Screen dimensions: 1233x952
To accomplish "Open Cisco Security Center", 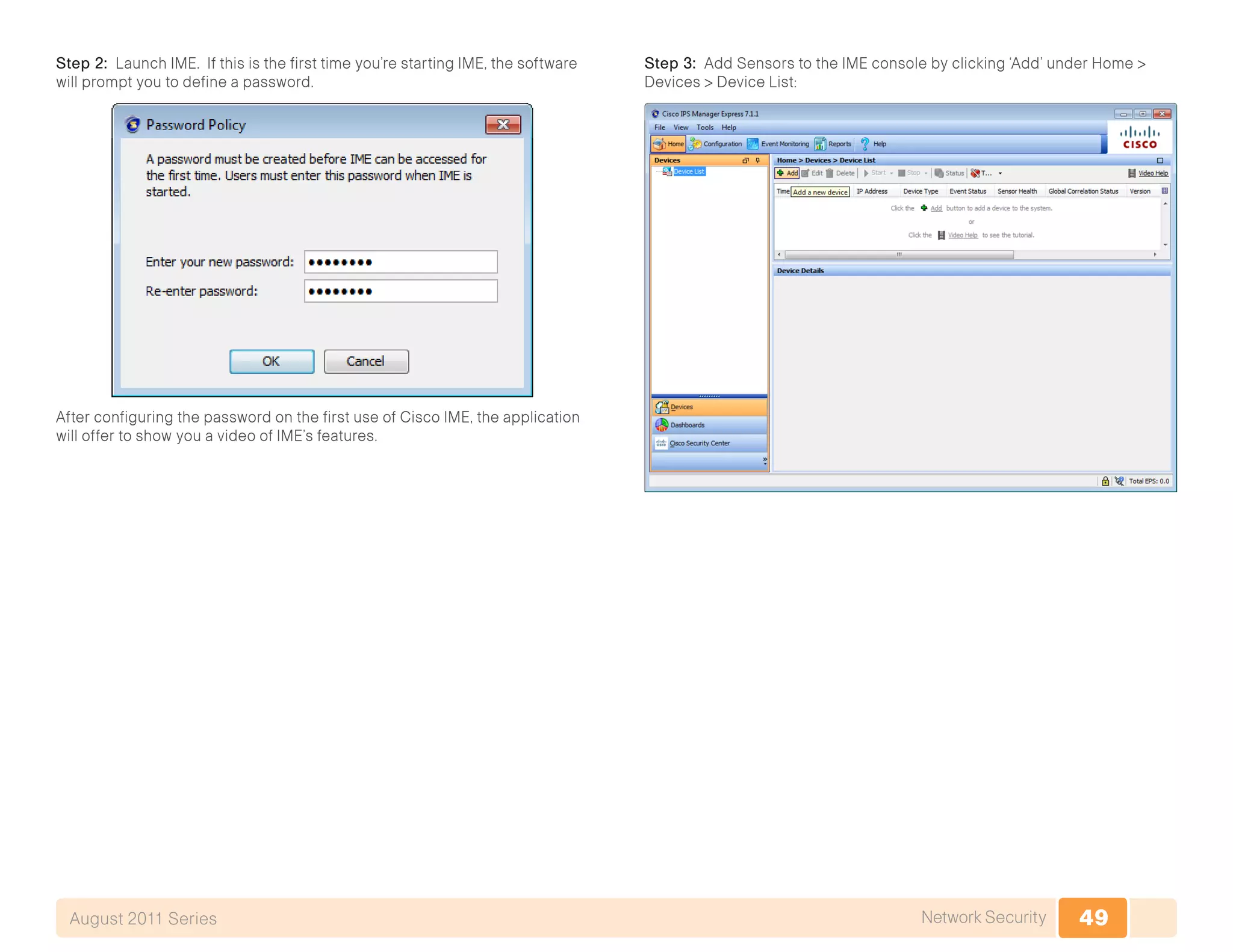I will [x=709, y=443].
